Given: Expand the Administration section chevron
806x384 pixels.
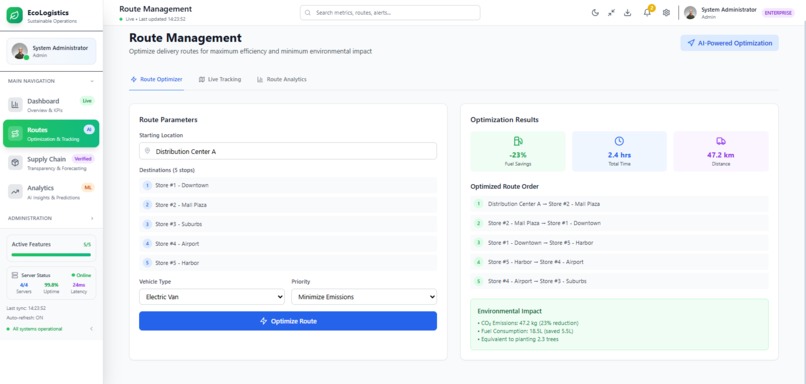Looking at the screenshot, I should [x=92, y=218].
